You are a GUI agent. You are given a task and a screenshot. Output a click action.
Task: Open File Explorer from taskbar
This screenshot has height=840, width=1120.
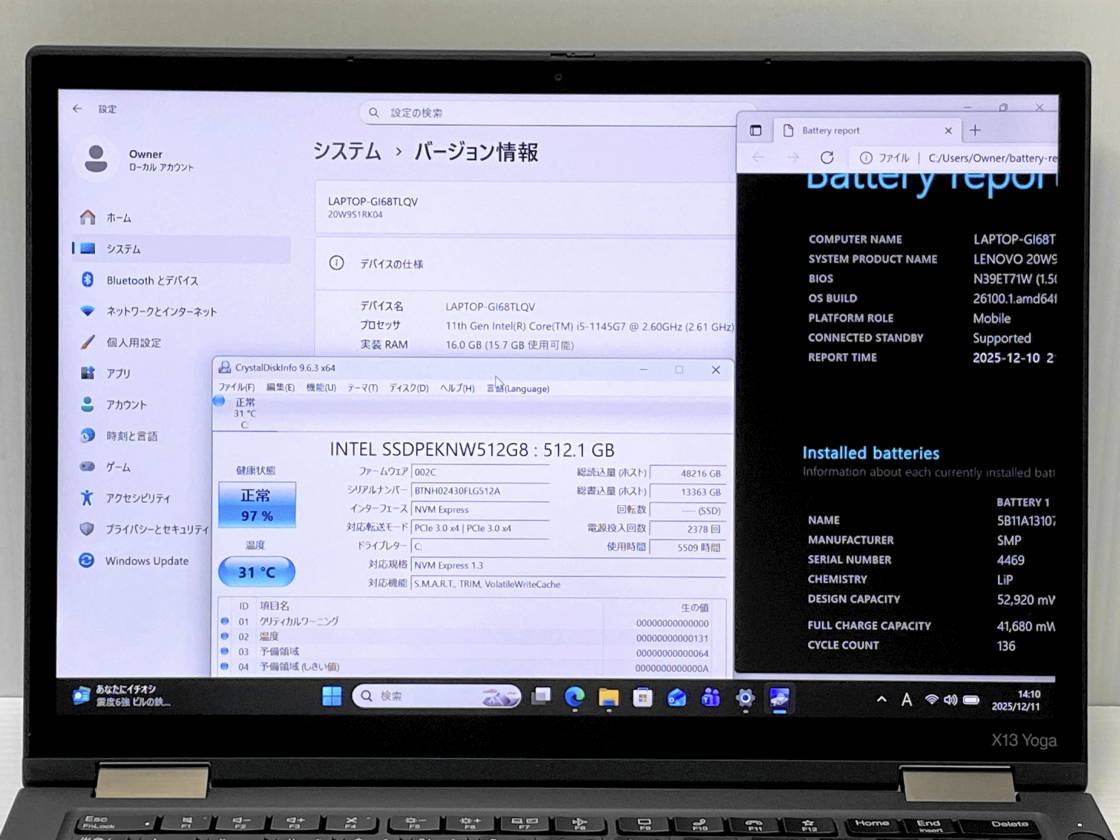pyautogui.click(x=608, y=697)
